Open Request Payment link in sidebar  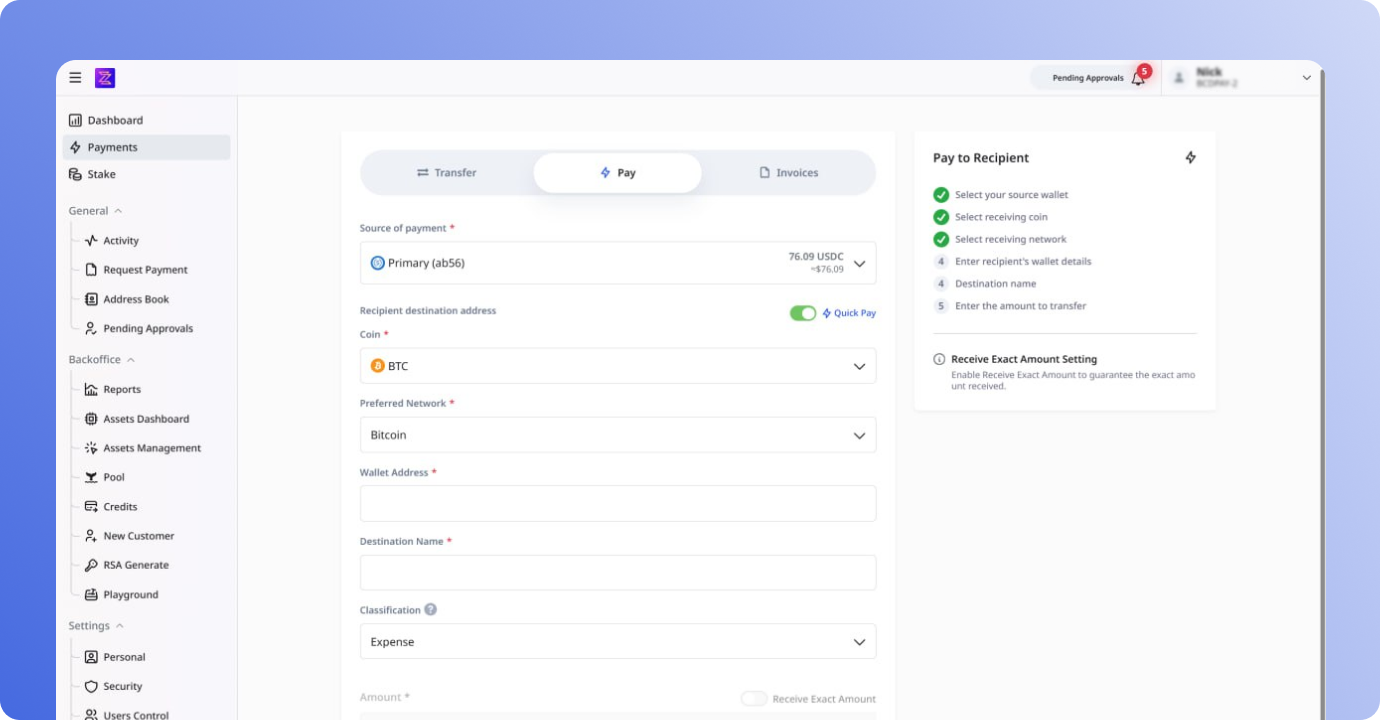145,270
